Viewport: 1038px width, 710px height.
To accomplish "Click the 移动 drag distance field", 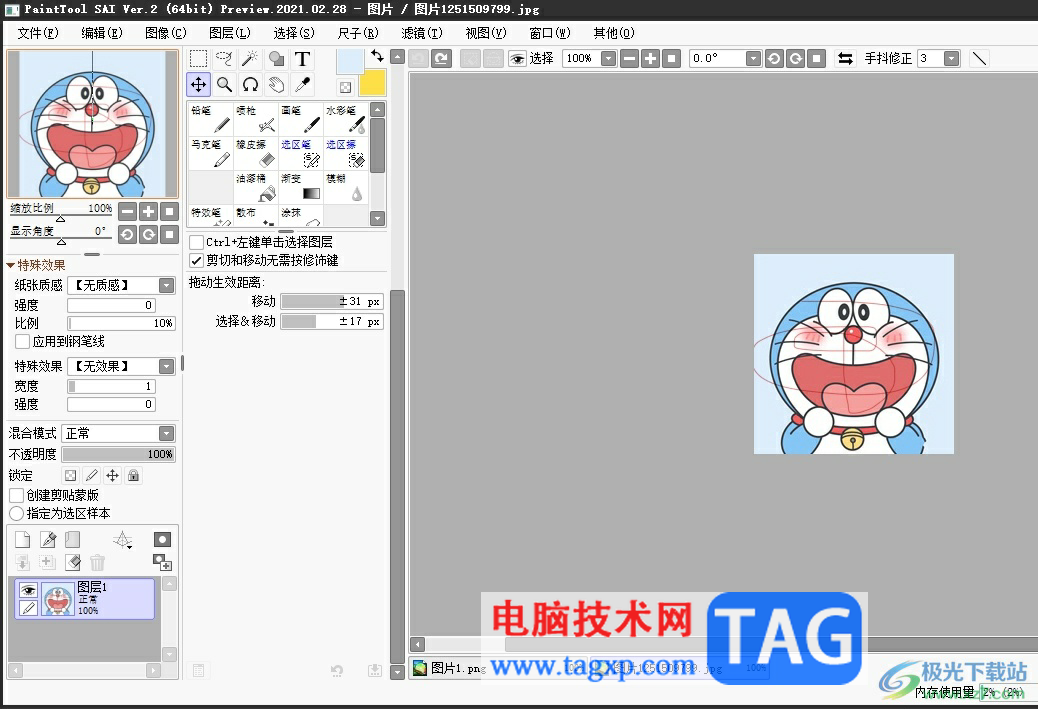I will click(x=332, y=302).
